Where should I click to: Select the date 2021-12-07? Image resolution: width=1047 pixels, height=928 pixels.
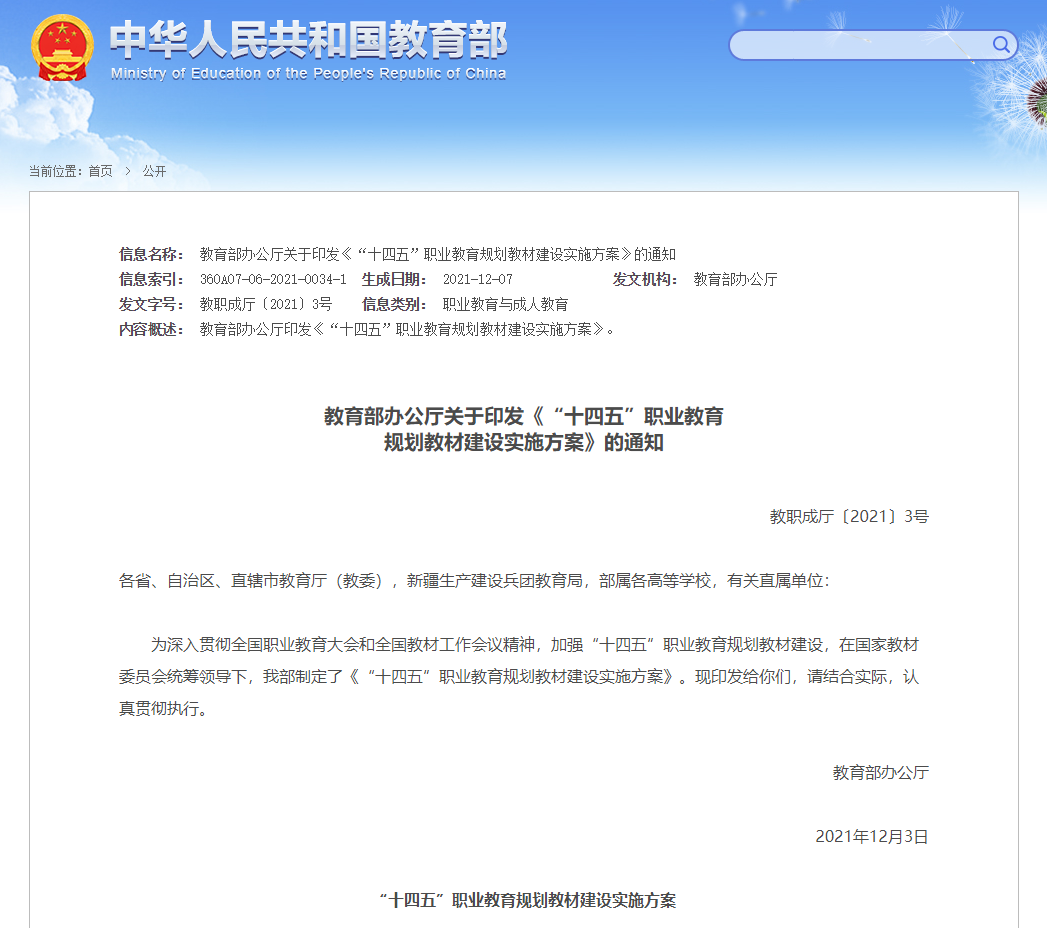pos(478,279)
